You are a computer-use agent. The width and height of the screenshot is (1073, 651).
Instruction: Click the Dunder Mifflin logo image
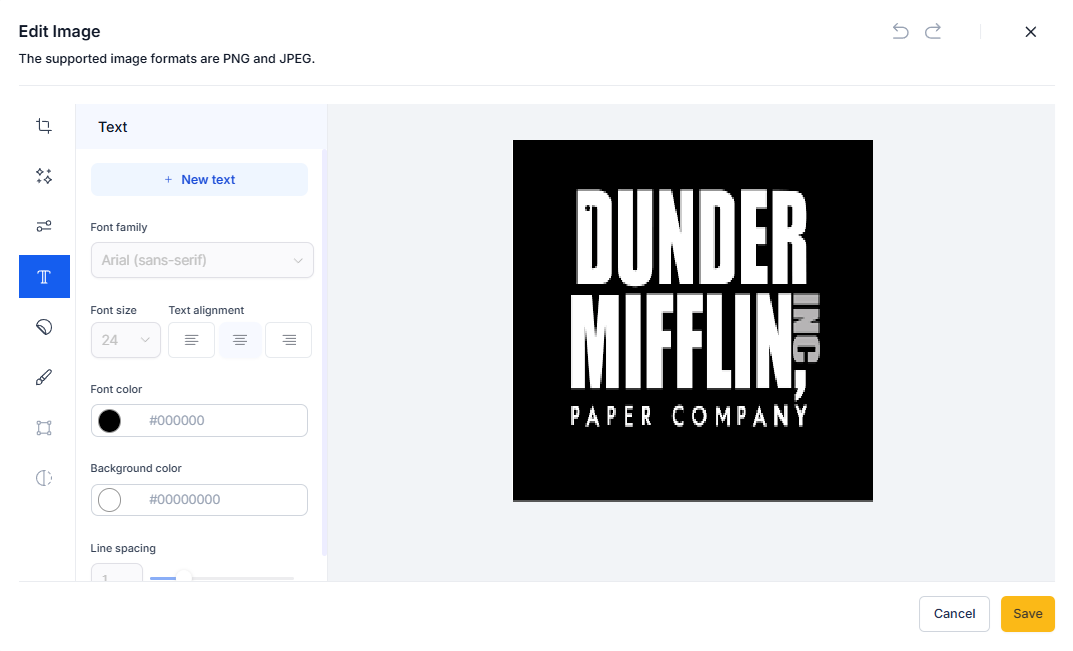coord(693,320)
